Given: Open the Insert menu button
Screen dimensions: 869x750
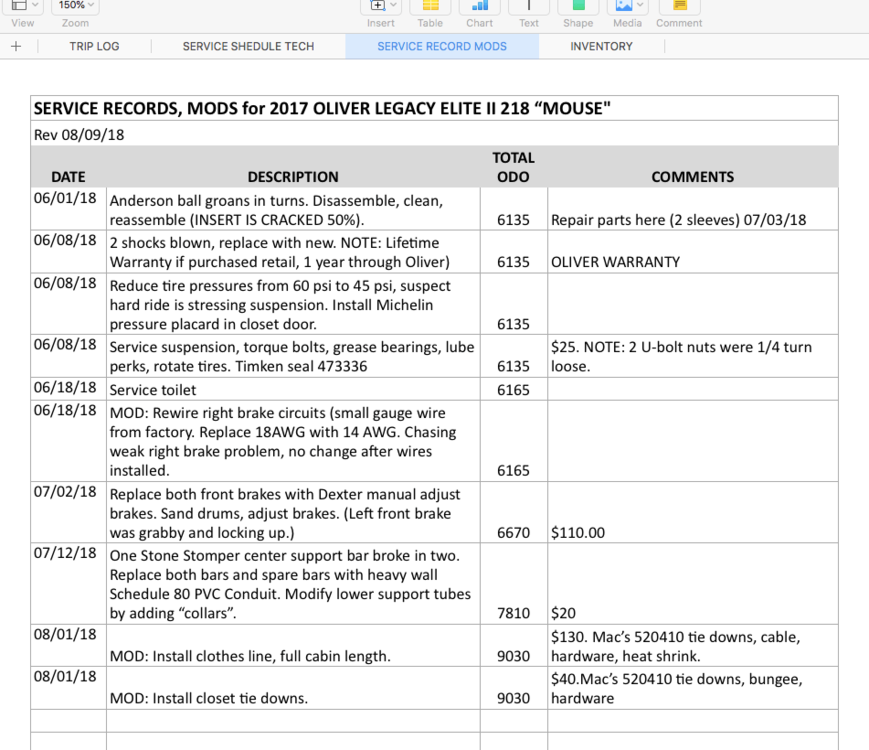Looking at the screenshot, I should click(381, 7).
